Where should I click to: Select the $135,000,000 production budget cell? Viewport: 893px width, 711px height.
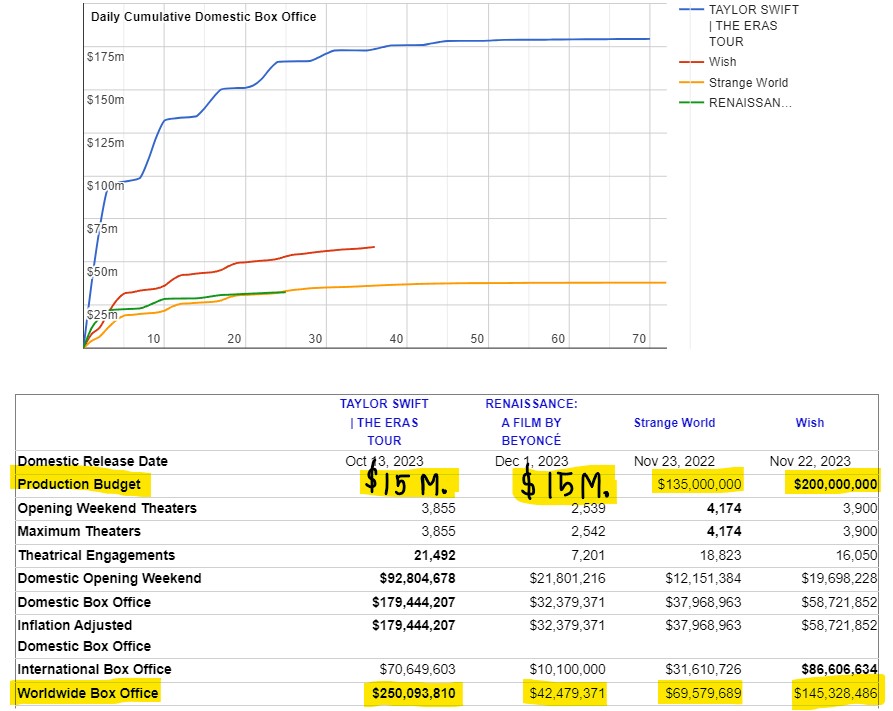coord(697,485)
